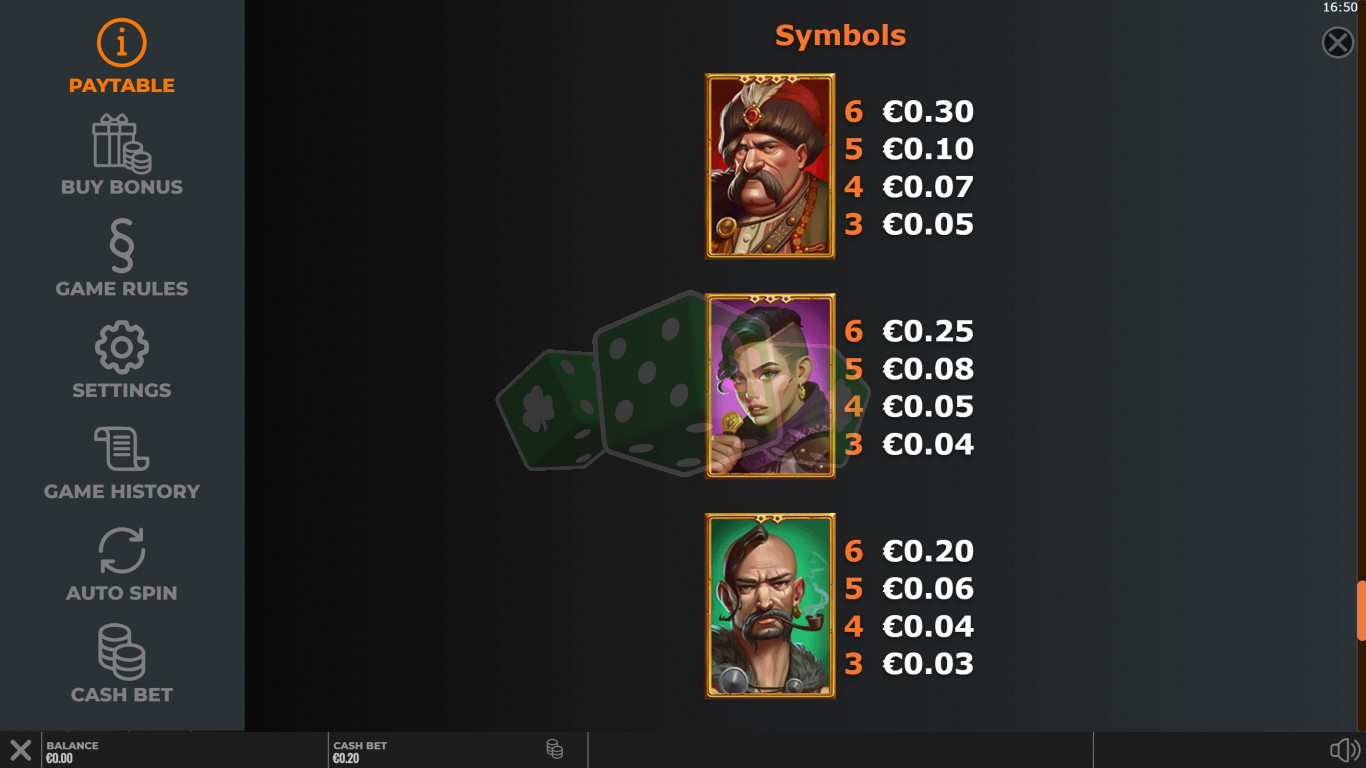Open Cash Bet coin stack icon
The width and height of the screenshot is (1366, 768).
pos(122,652)
